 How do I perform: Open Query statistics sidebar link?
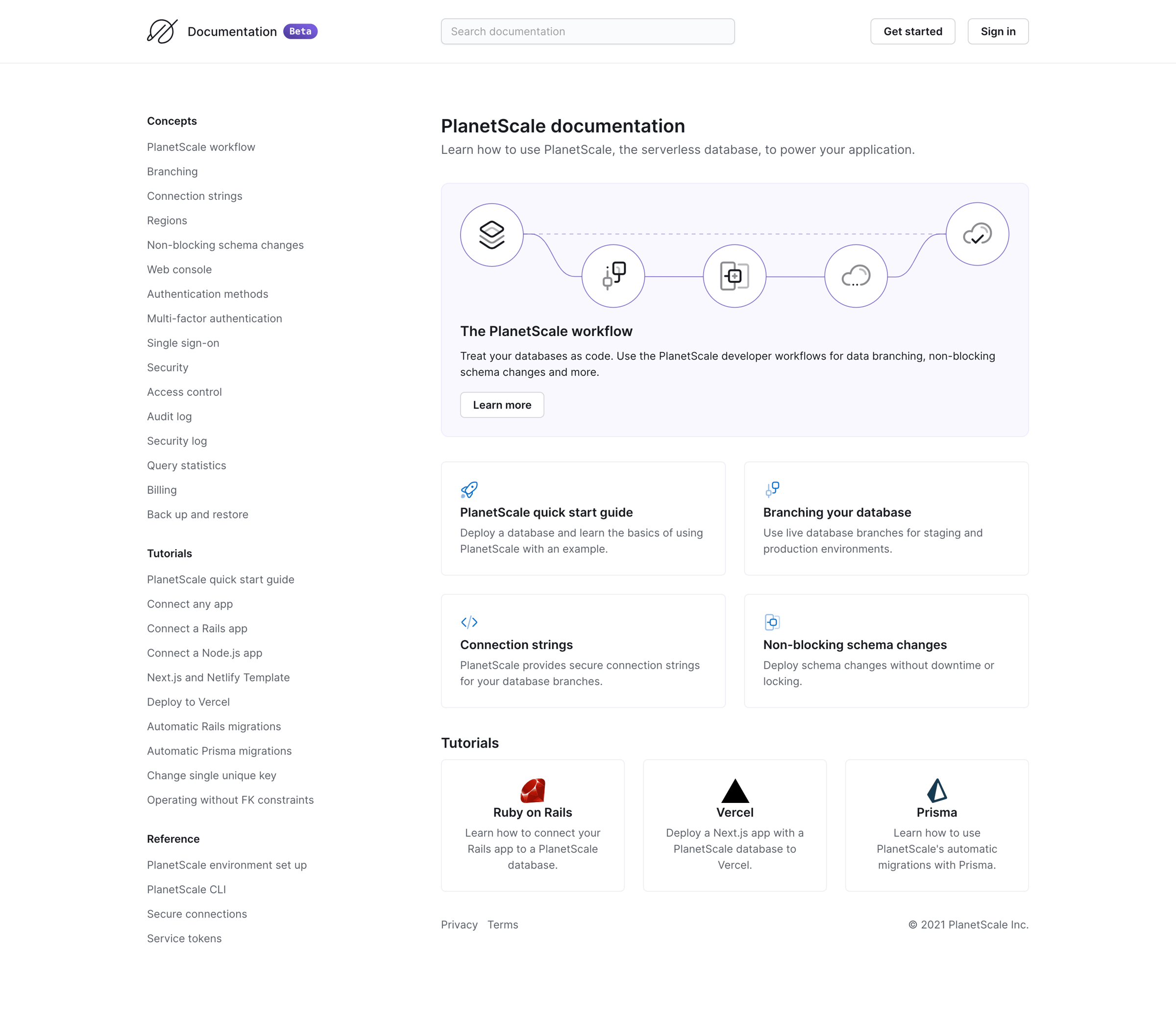point(186,465)
